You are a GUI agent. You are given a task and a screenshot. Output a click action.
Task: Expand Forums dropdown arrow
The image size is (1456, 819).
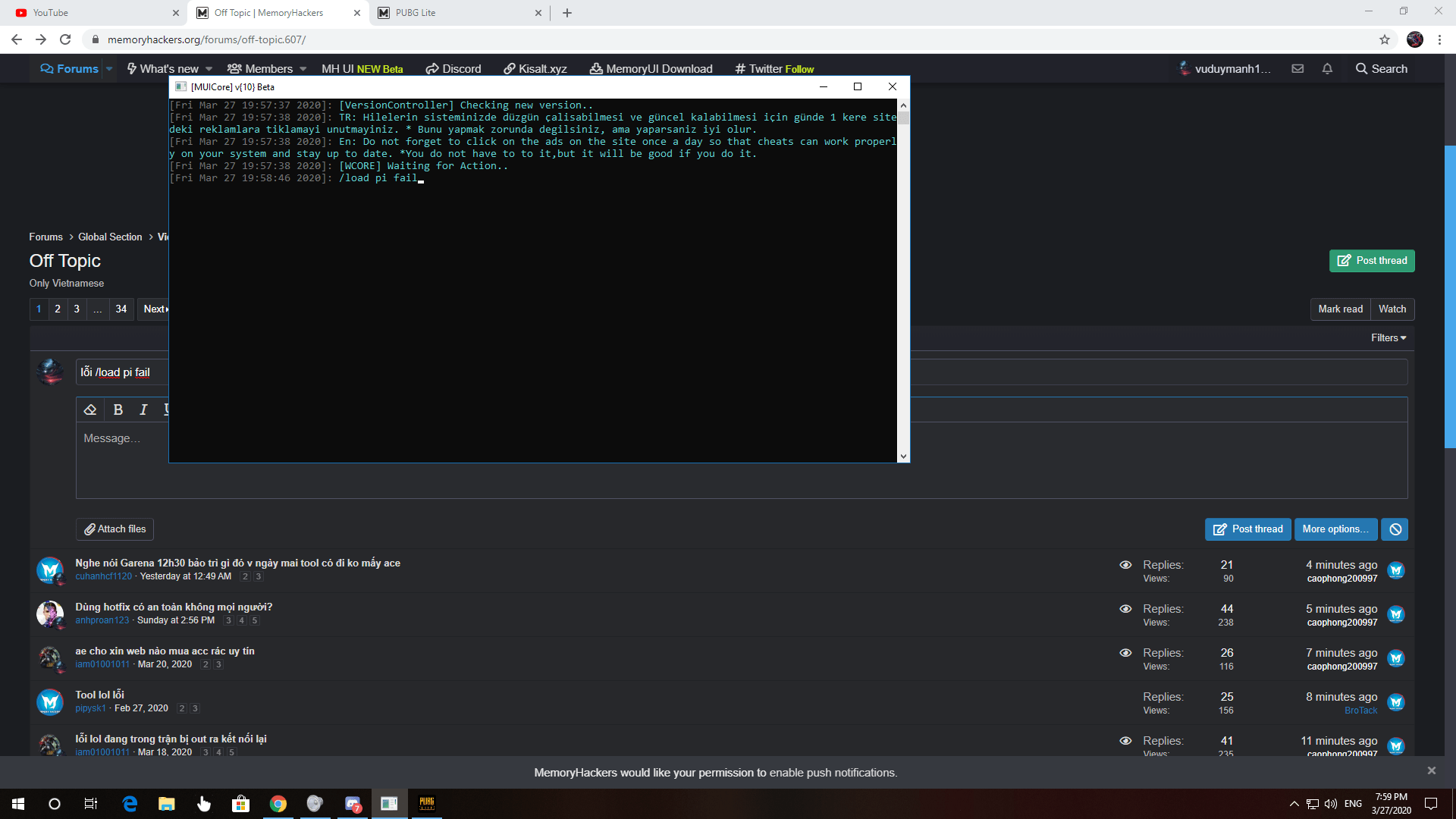(x=109, y=69)
